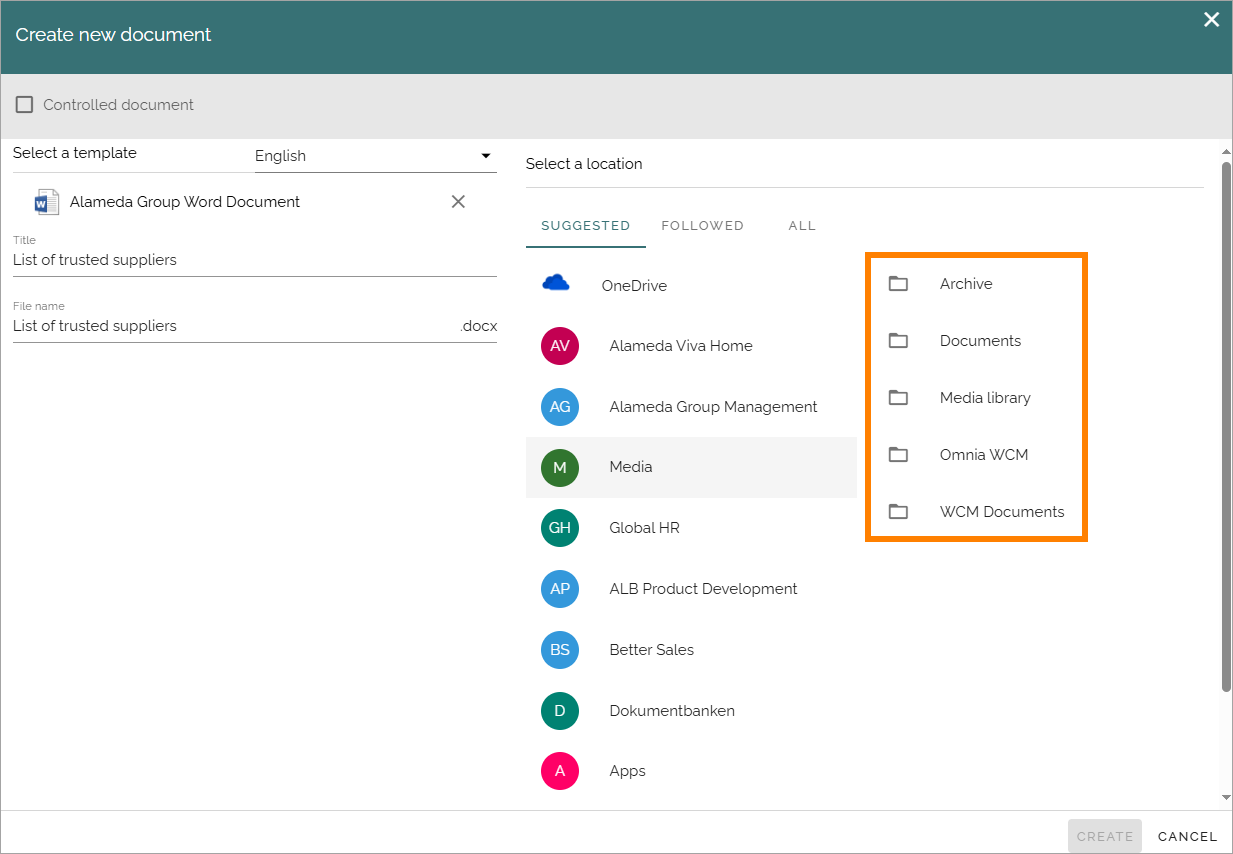This screenshot has height=854, width=1233.
Task: Remove the selected Alameda Group Word Document template
Action: click(x=458, y=202)
